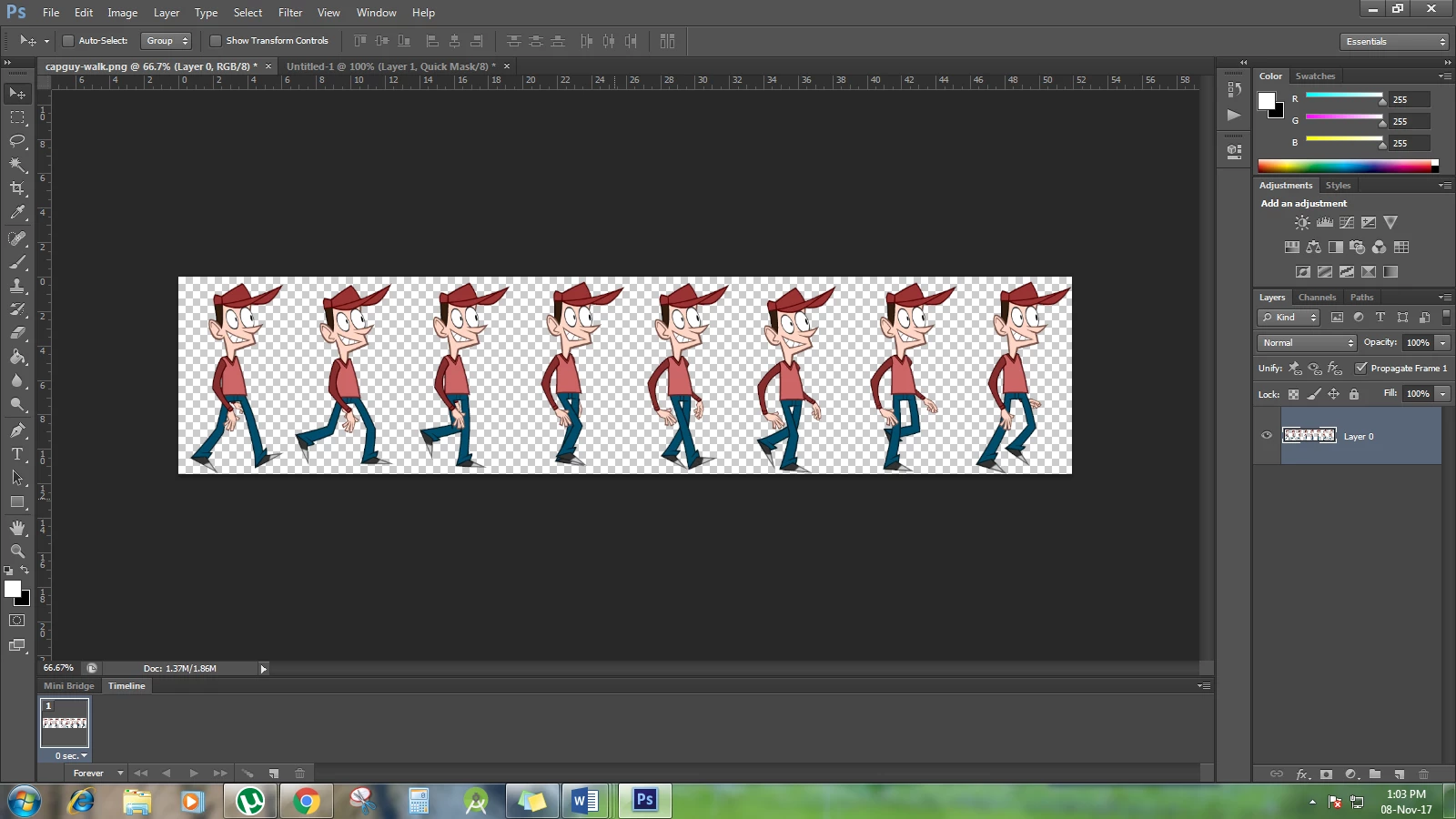1456x819 pixels.
Task: Open the Auto-Select Group dropdown
Action: click(166, 41)
